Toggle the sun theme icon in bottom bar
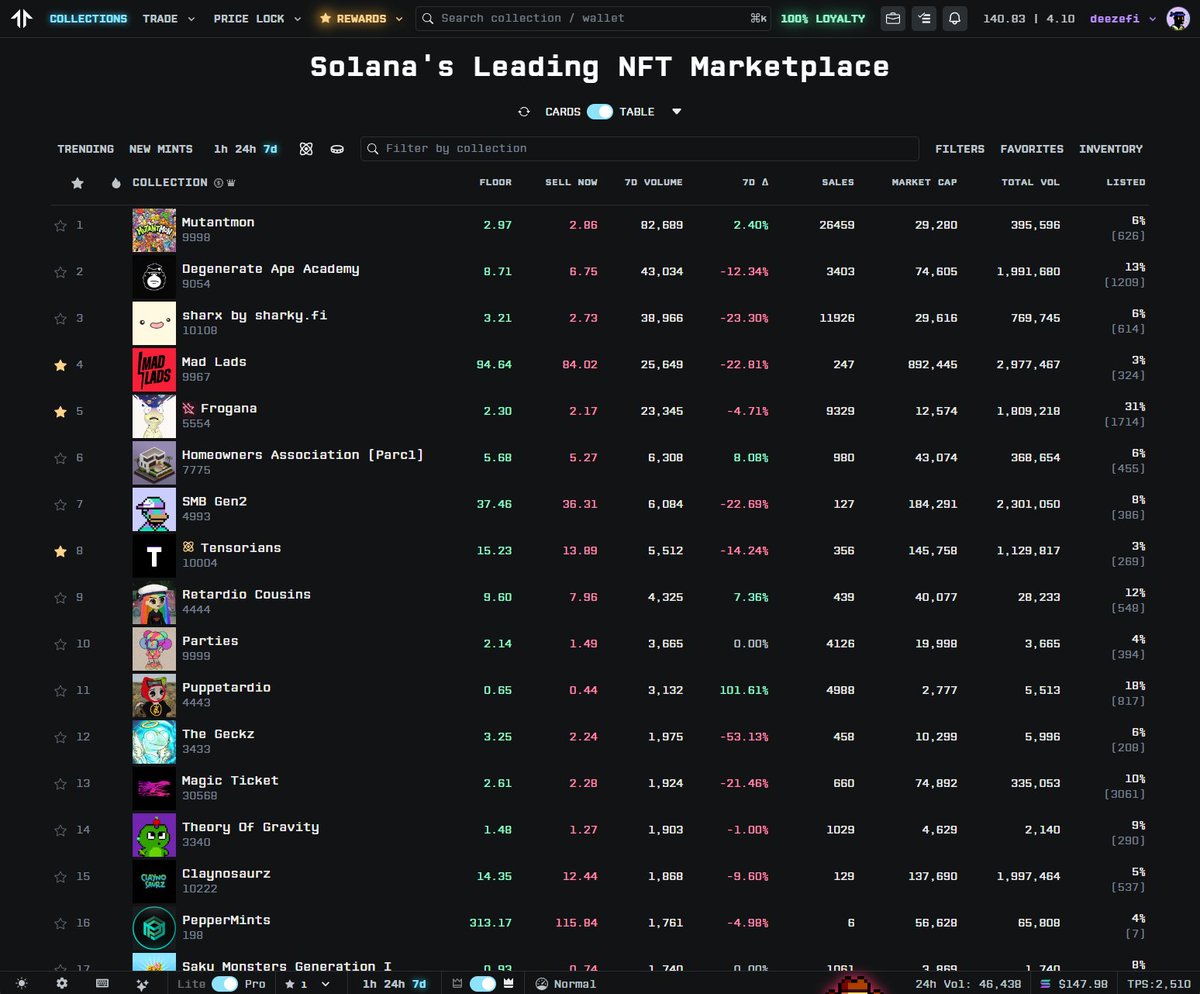1200x994 pixels. point(22,984)
